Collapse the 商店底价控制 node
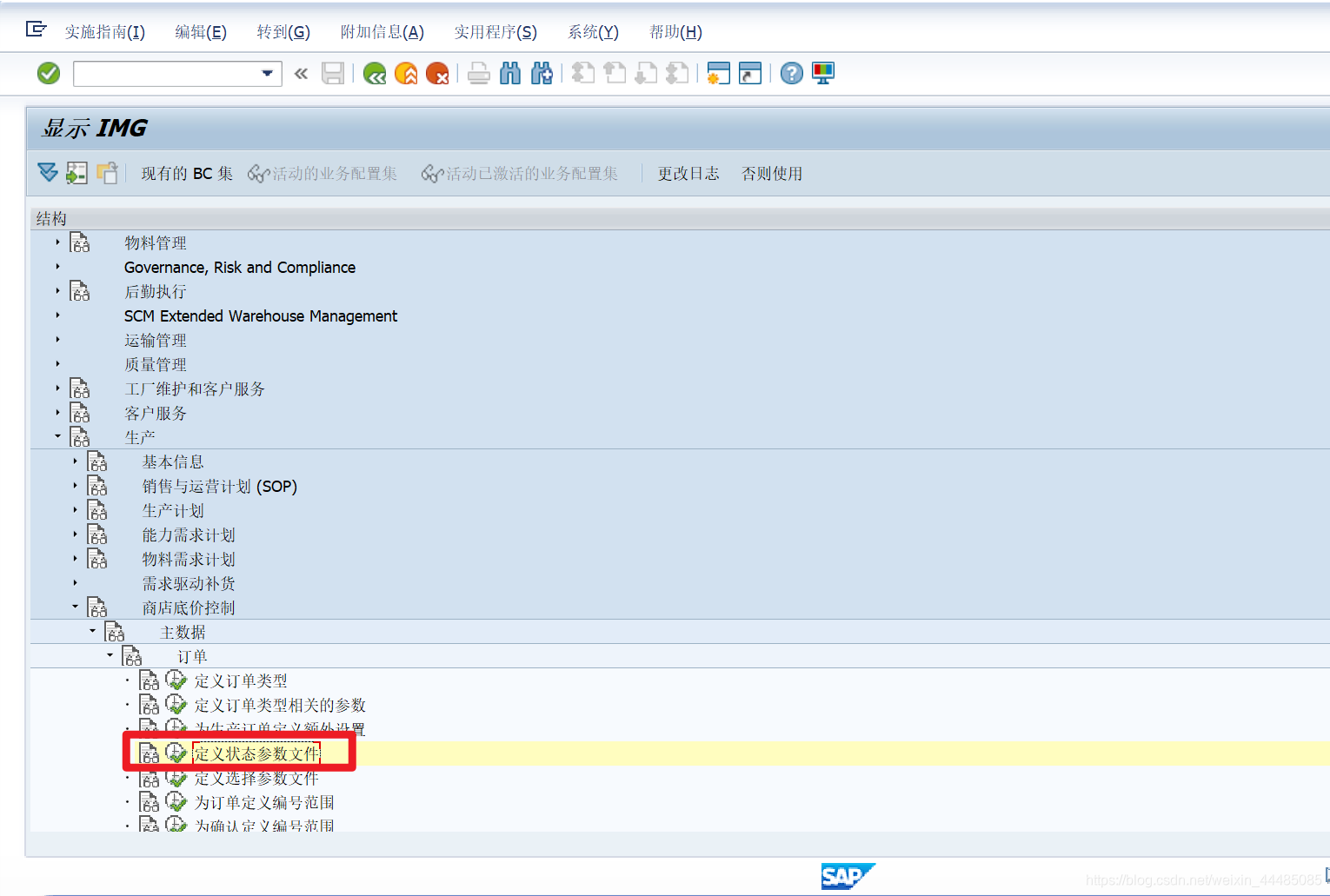This screenshot has height=896, width=1330. (76, 607)
